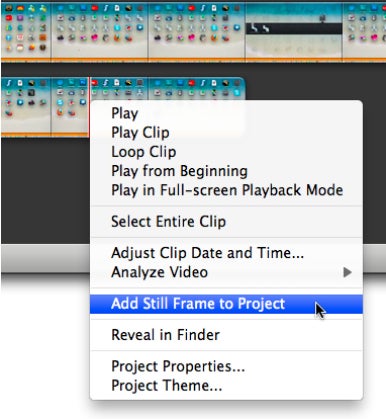
Task: Select first filmstrip thumbnail in top row
Action: pos(26,31)
